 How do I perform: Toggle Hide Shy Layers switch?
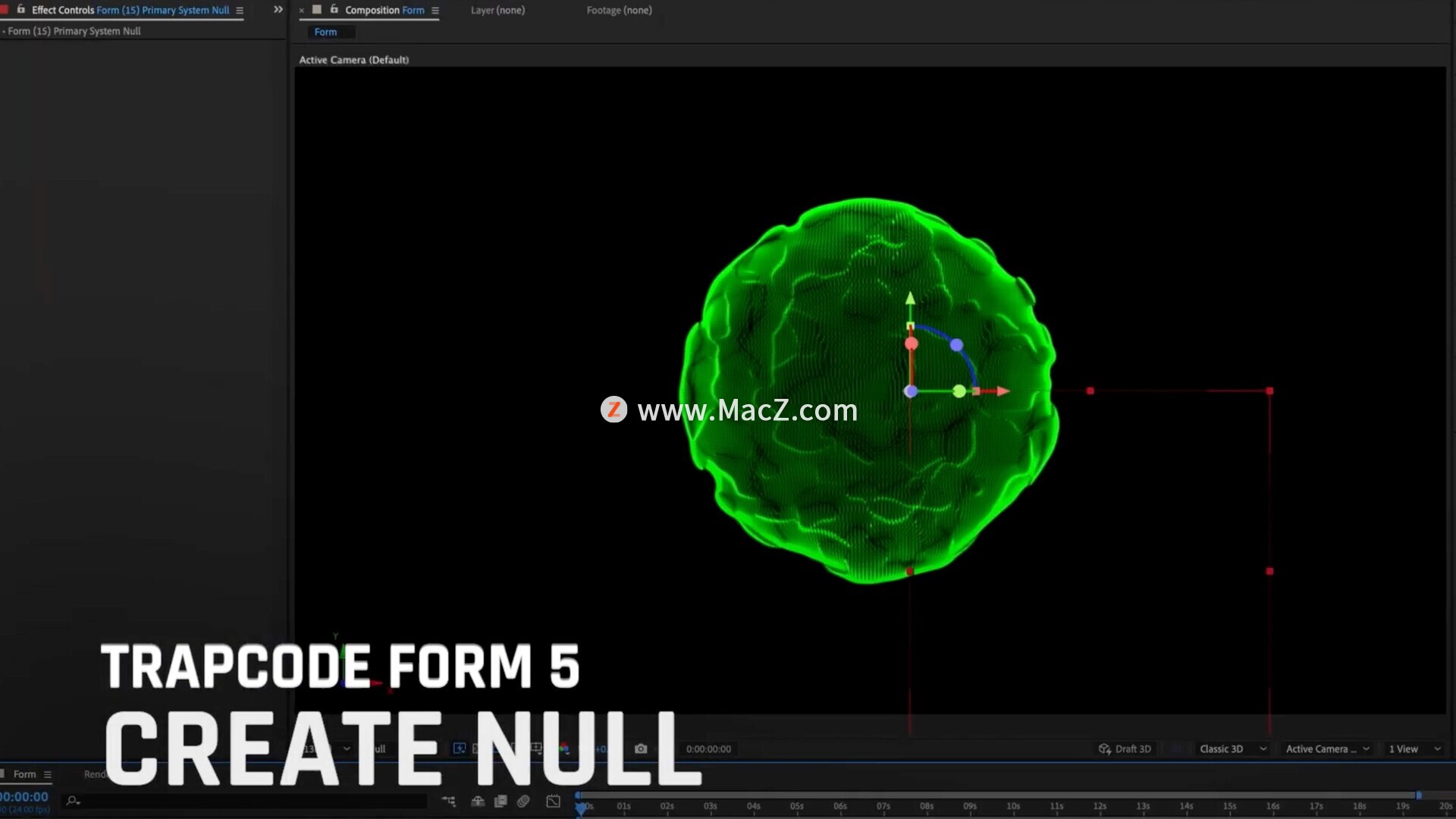pyautogui.click(x=478, y=801)
